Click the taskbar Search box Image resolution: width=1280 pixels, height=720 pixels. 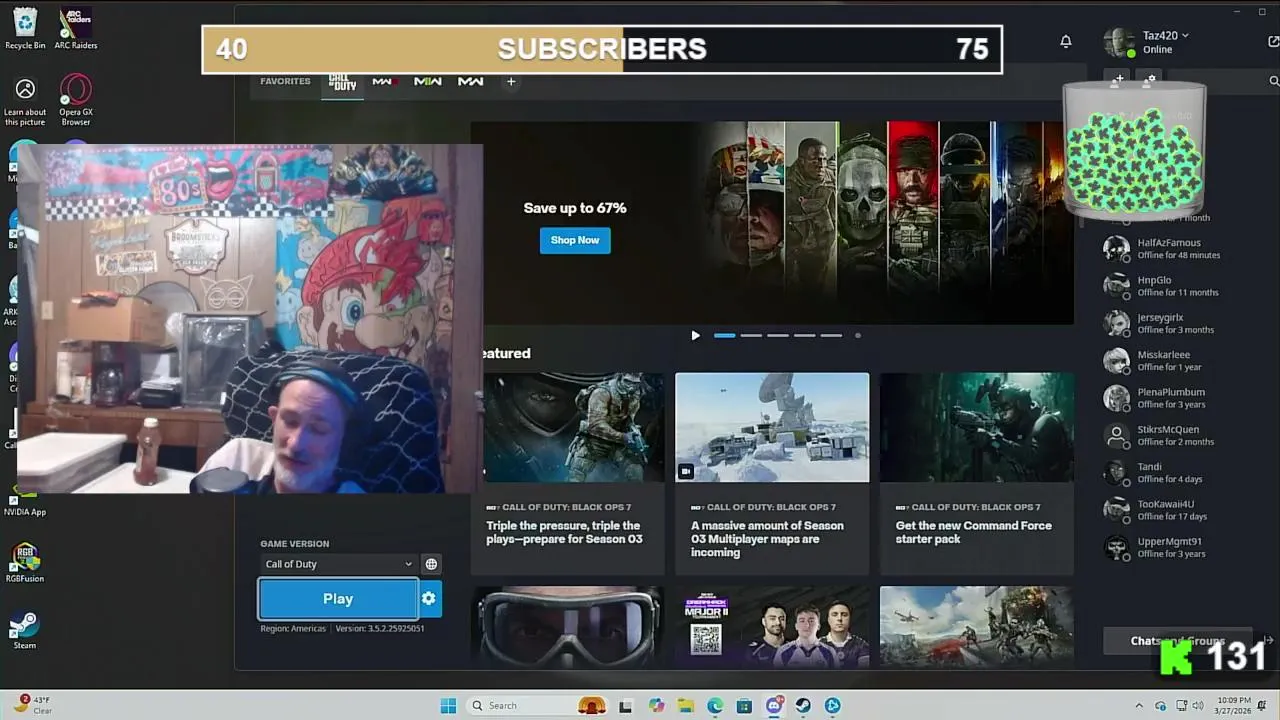pos(537,706)
